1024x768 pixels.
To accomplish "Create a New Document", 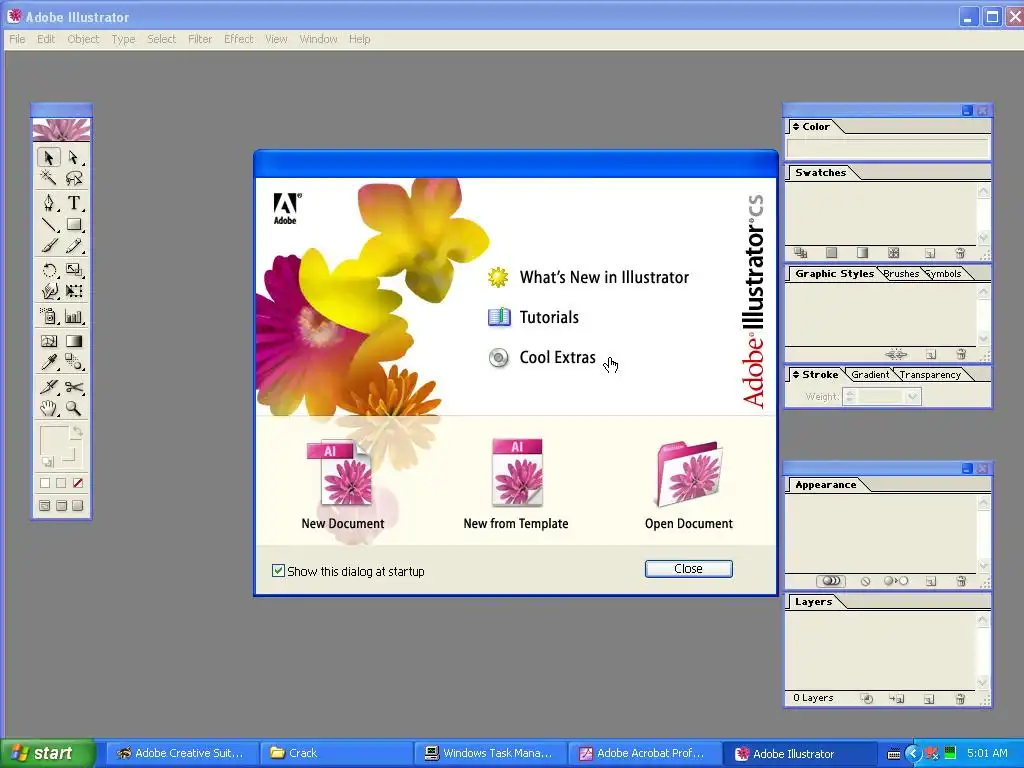I will [343, 485].
